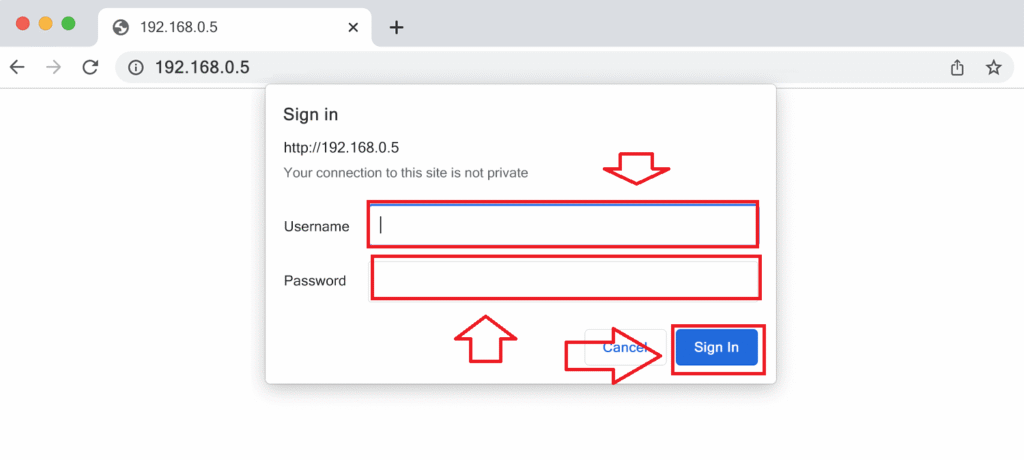Click the browser back arrow
This screenshot has width=1024, height=460.
[x=16, y=67]
